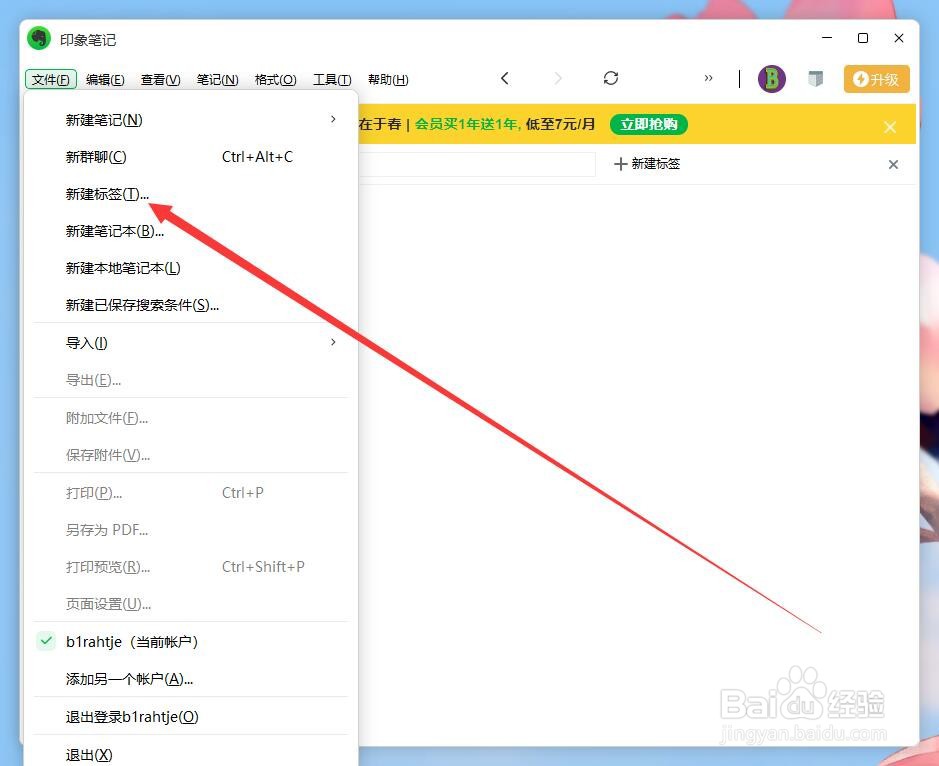The width and height of the screenshot is (939, 766).
Task: Open the 格式(O) menu
Action: click(275, 80)
